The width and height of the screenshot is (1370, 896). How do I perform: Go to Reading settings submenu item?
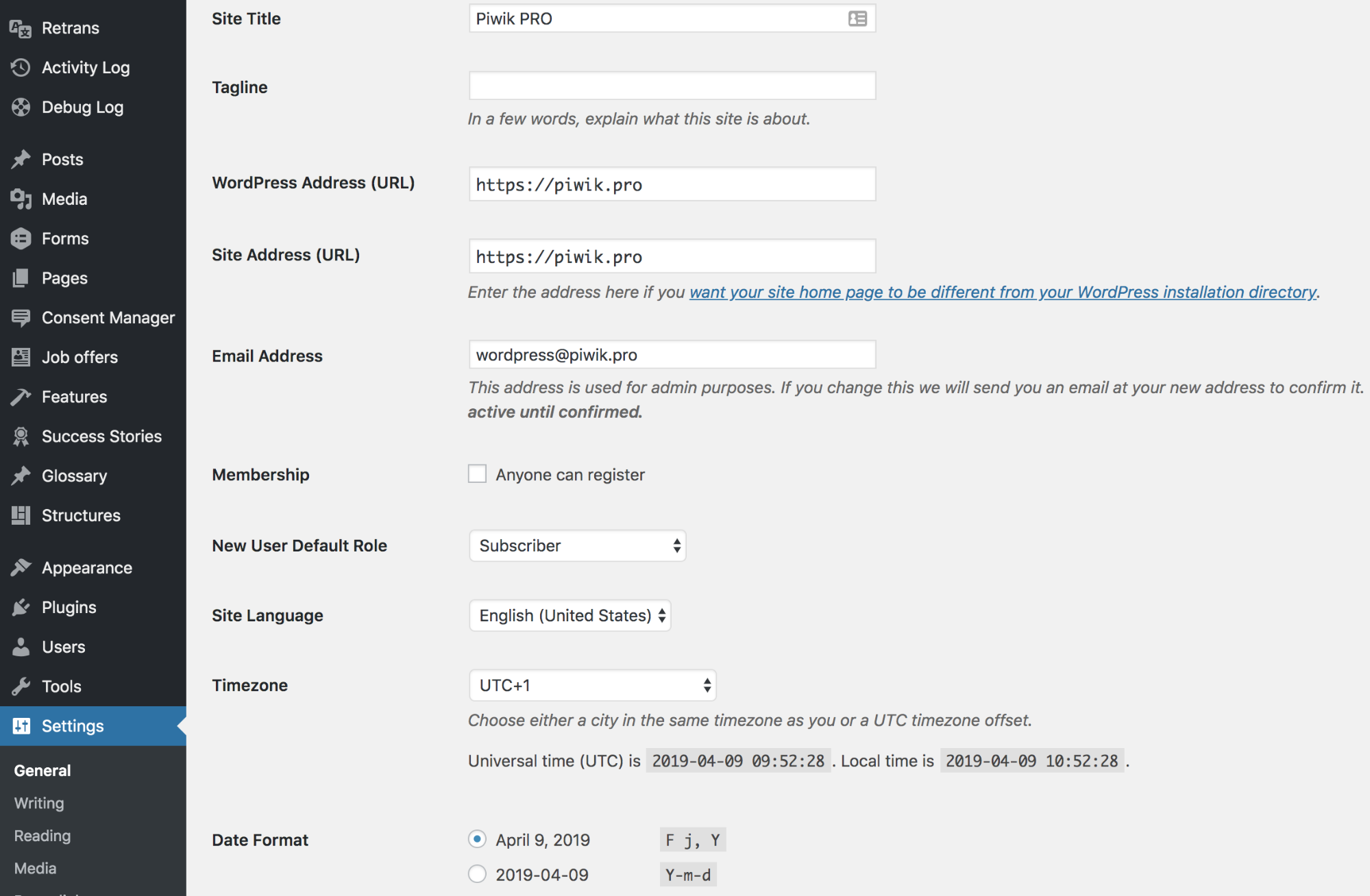coord(42,836)
